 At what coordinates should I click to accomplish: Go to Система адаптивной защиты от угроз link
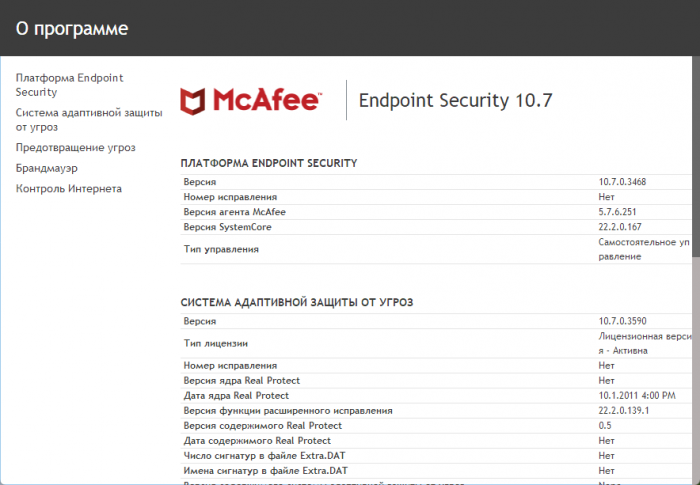(88, 120)
